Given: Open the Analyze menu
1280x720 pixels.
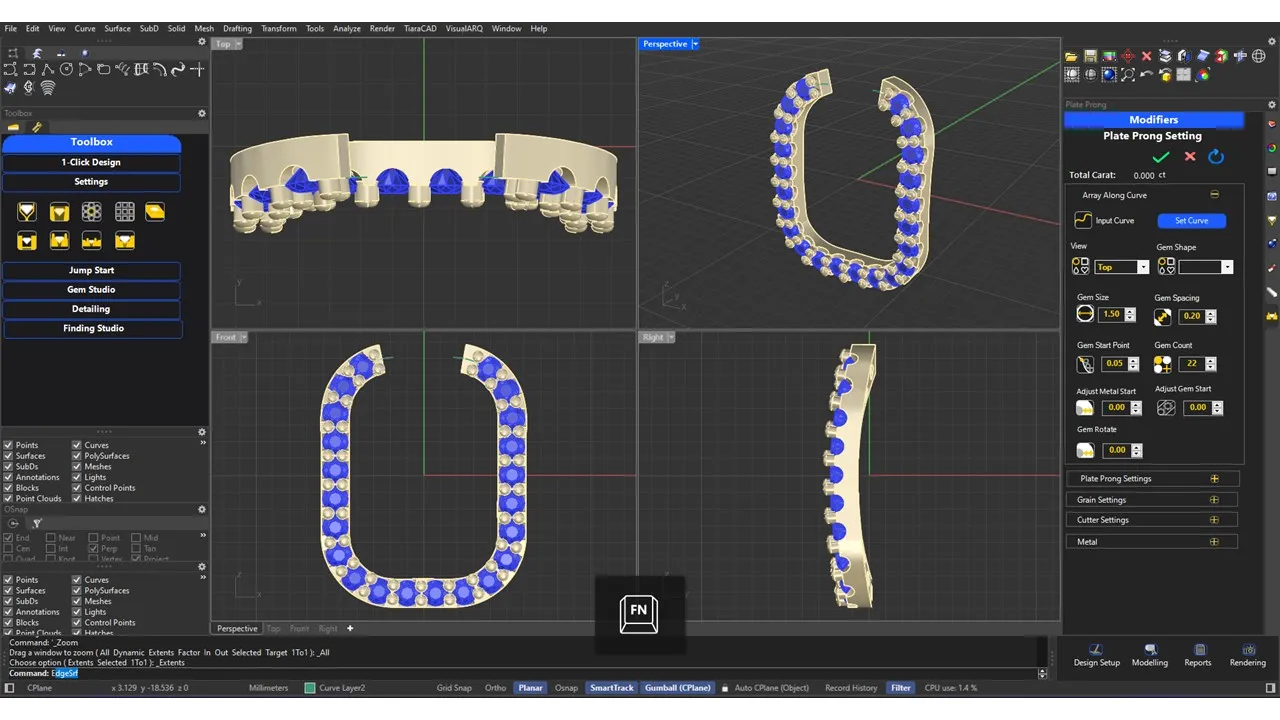Looking at the screenshot, I should (x=346, y=29).
